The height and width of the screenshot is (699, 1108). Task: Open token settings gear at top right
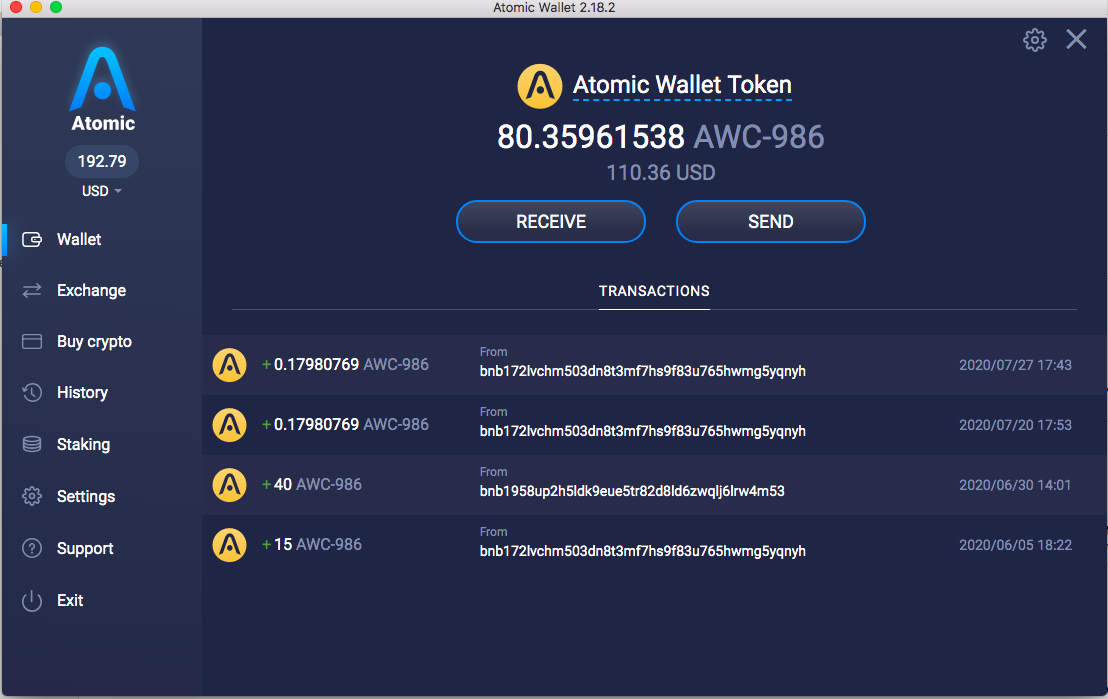pos(1035,40)
